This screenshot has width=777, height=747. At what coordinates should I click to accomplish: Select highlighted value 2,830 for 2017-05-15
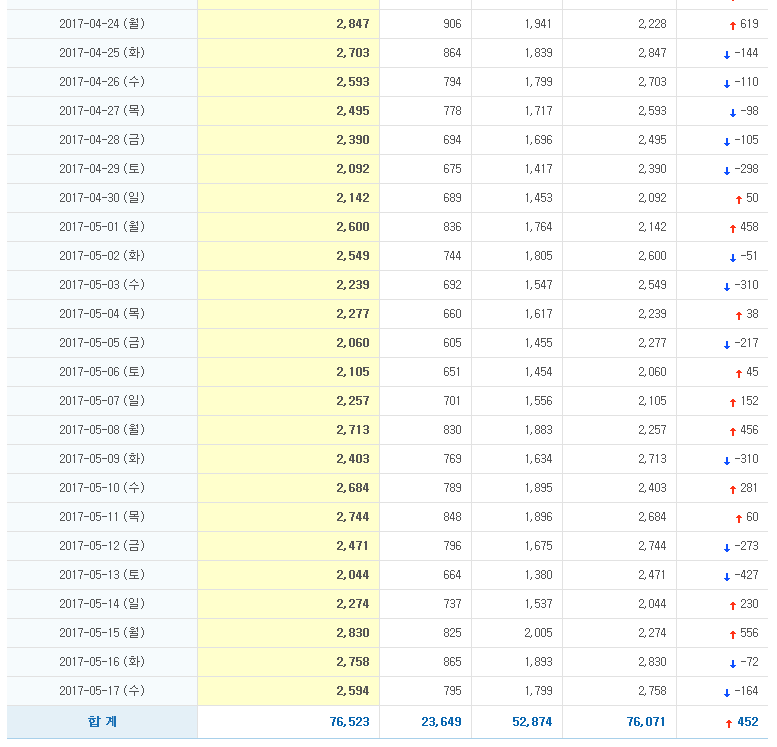pos(352,633)
